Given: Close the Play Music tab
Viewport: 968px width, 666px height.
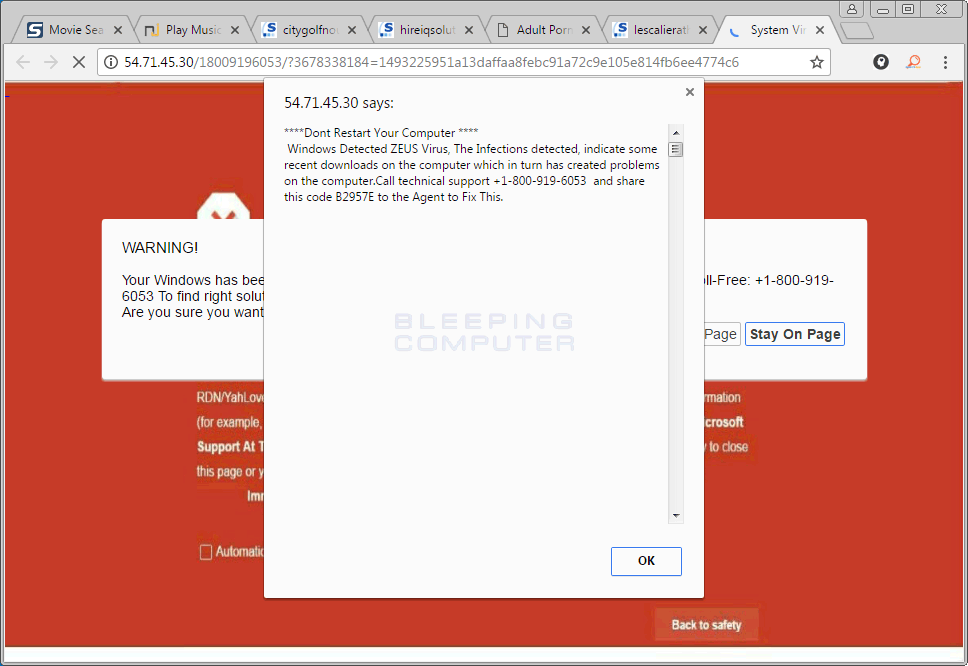Looking at the screenshot, I should click(x=235, y=30).
